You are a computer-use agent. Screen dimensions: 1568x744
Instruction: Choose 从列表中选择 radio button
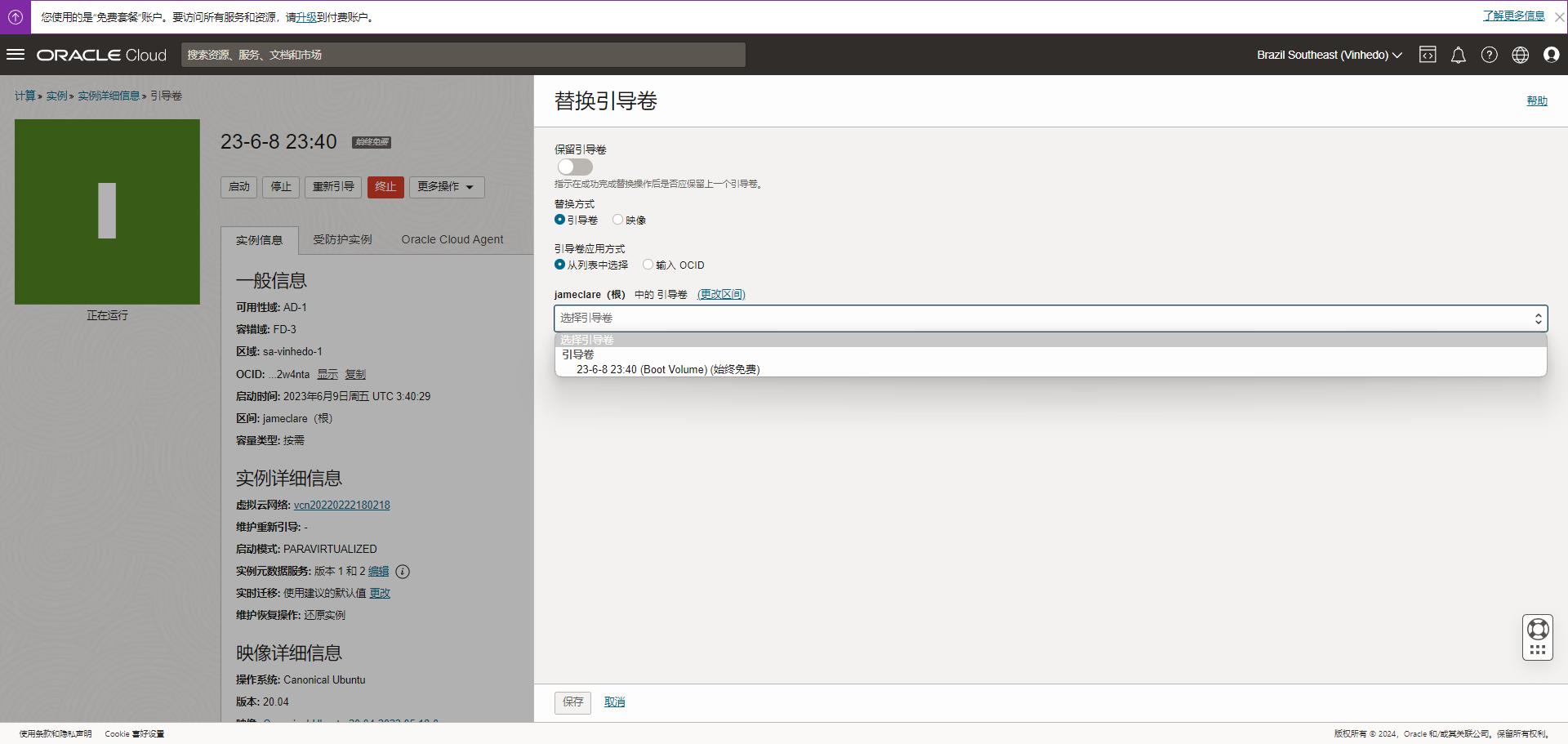click(x=559, y=265)
